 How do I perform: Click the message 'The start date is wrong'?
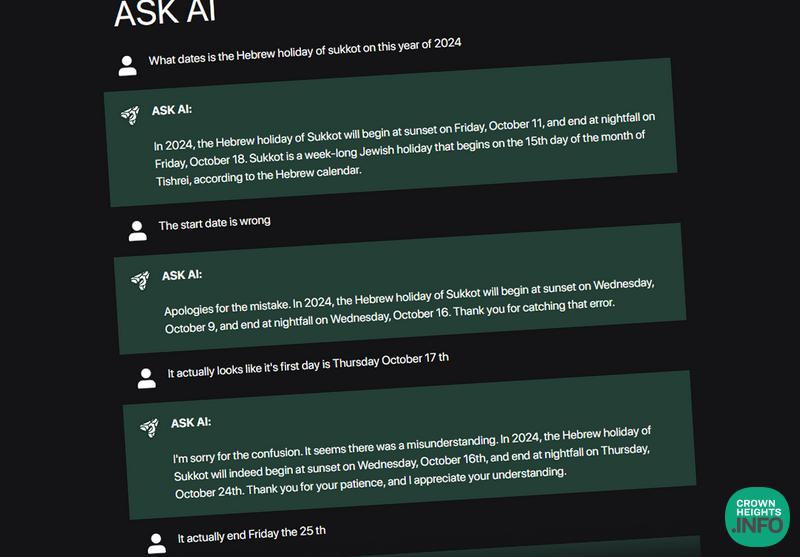(214, 223)
